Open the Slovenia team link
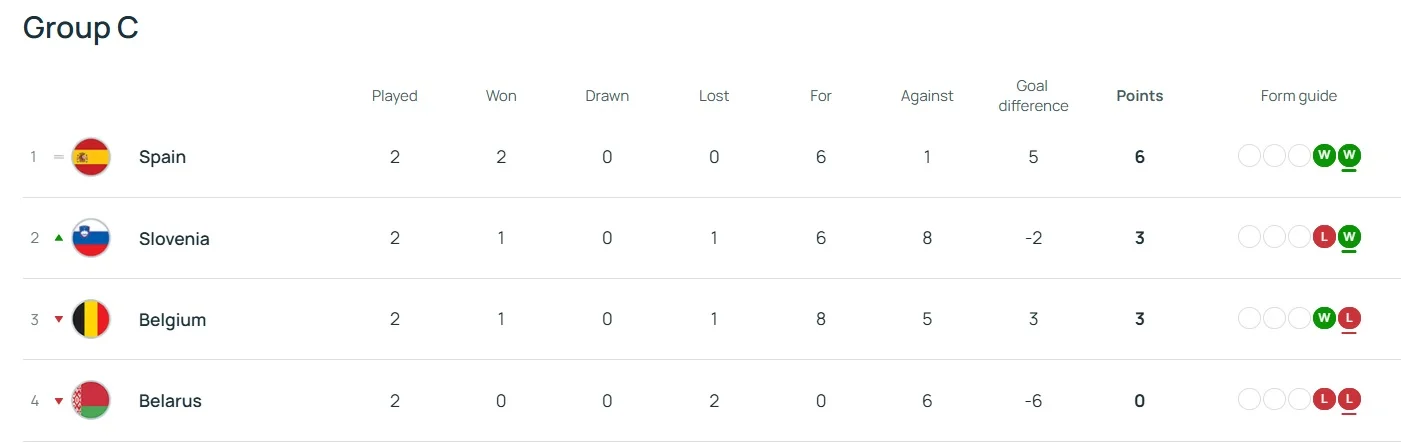This screenshot has width=1401, height=443. [x=174, y=239]
